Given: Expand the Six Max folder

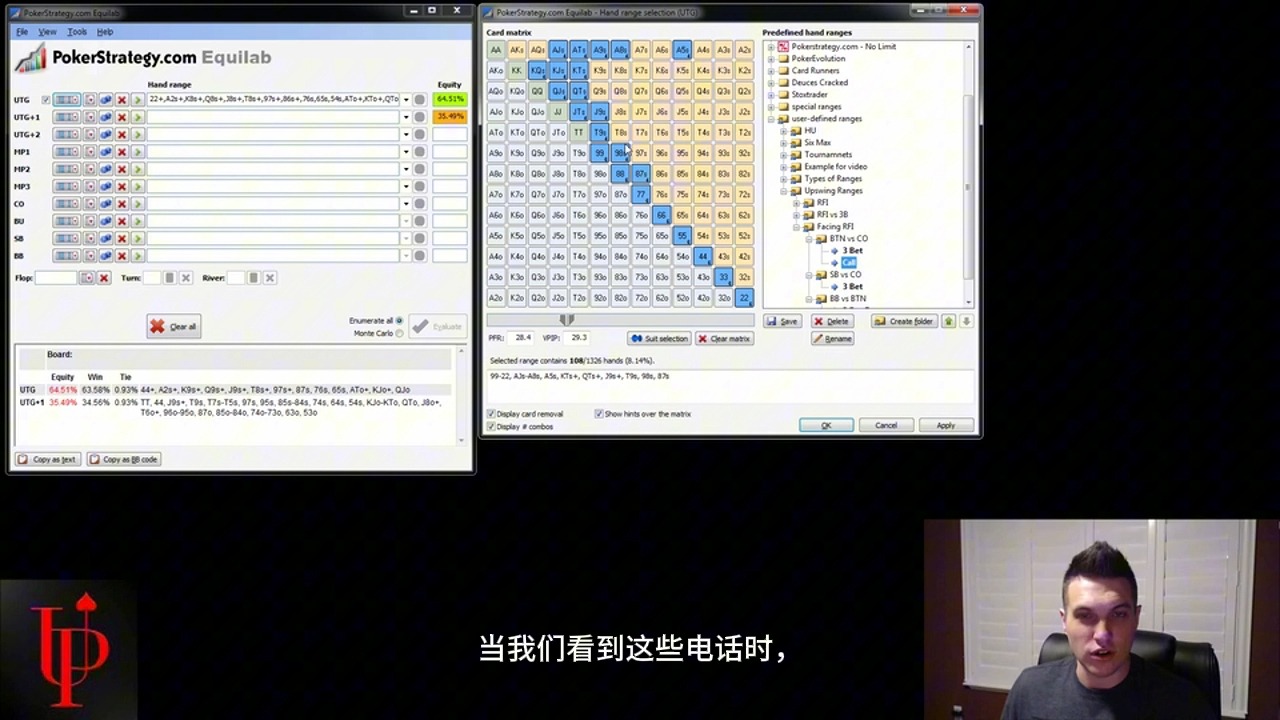Looking at the screenshot, I should click(784, 143).
